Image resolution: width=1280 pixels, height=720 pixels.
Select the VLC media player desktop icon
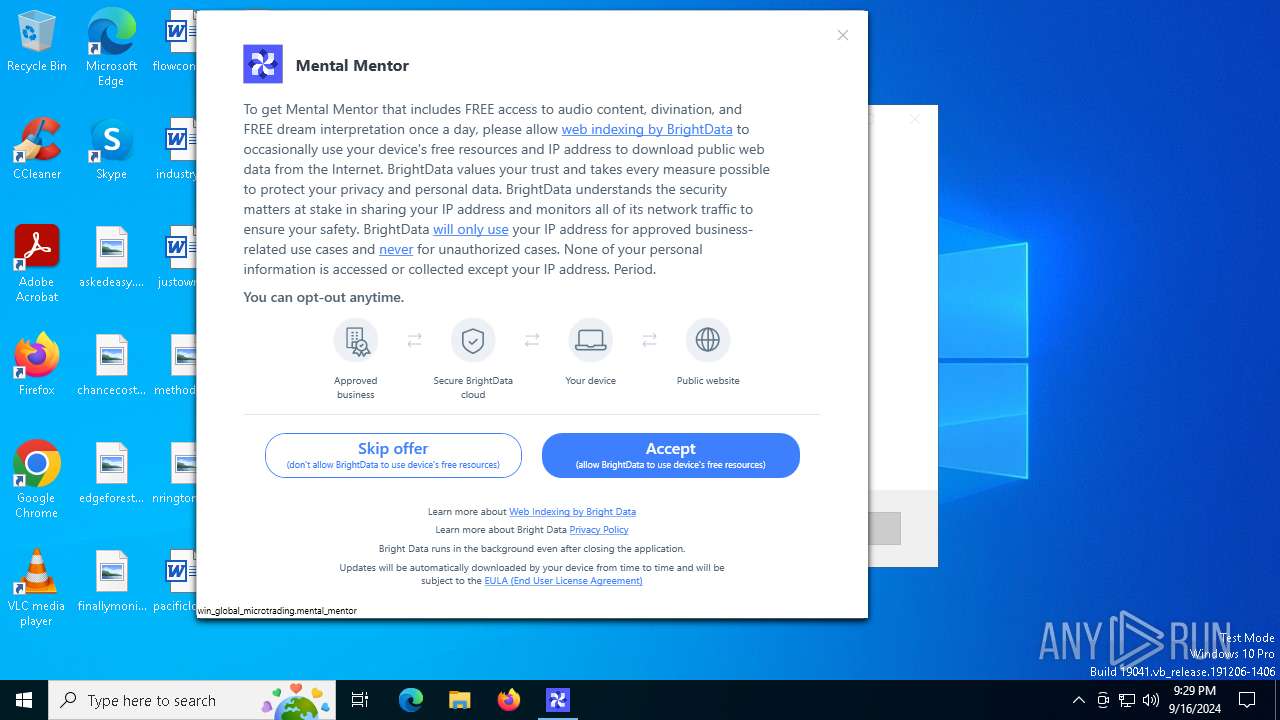click(x=37, y=588)
